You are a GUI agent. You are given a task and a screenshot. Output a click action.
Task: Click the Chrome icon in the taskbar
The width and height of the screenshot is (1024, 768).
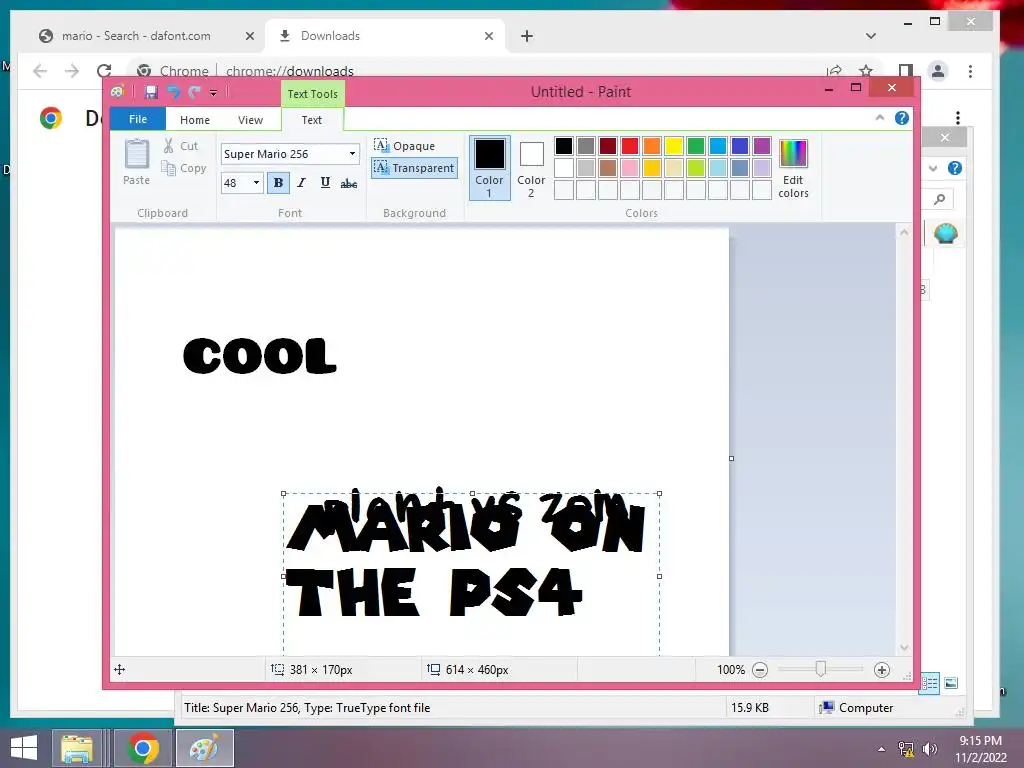143,748
